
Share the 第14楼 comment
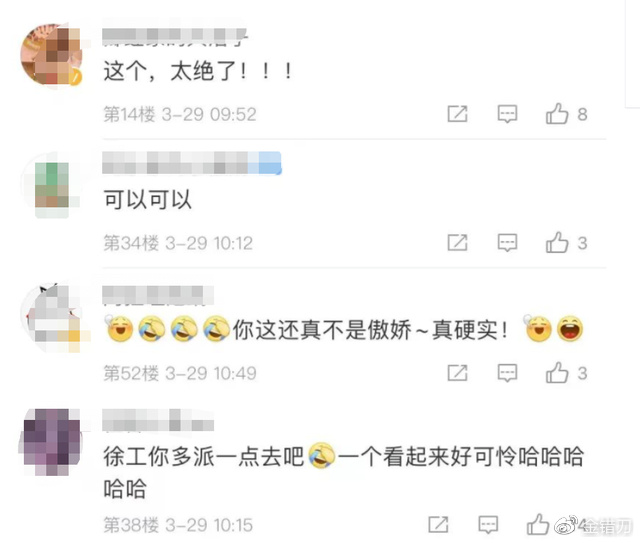click(458, 113)
